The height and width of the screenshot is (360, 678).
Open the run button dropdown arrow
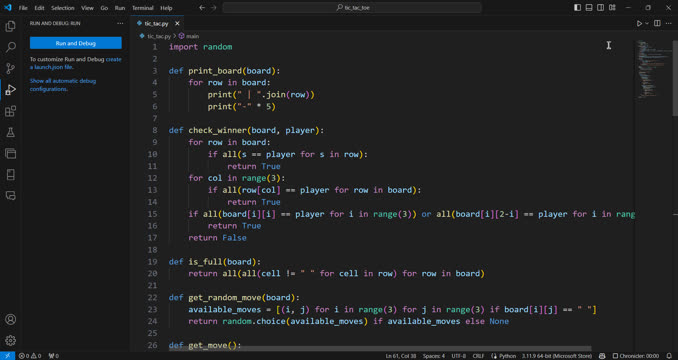647,23
